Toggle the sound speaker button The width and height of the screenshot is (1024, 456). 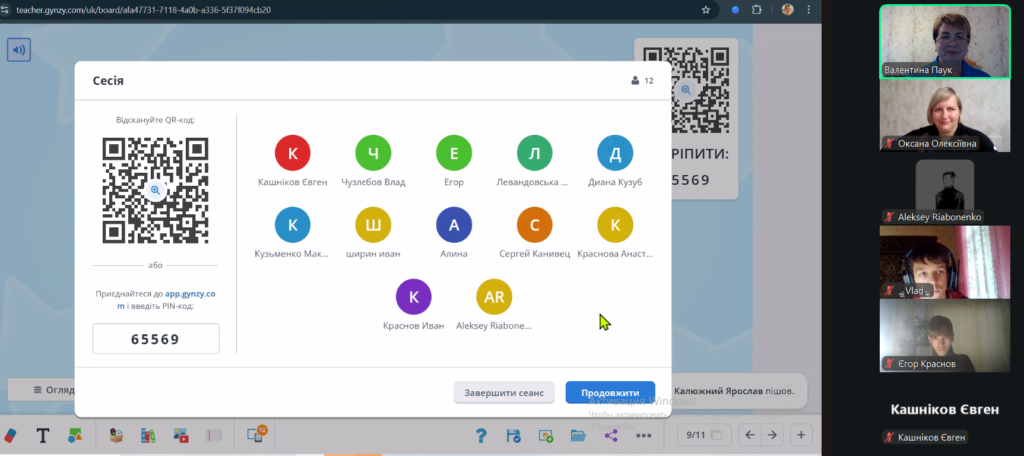(19, 49)
